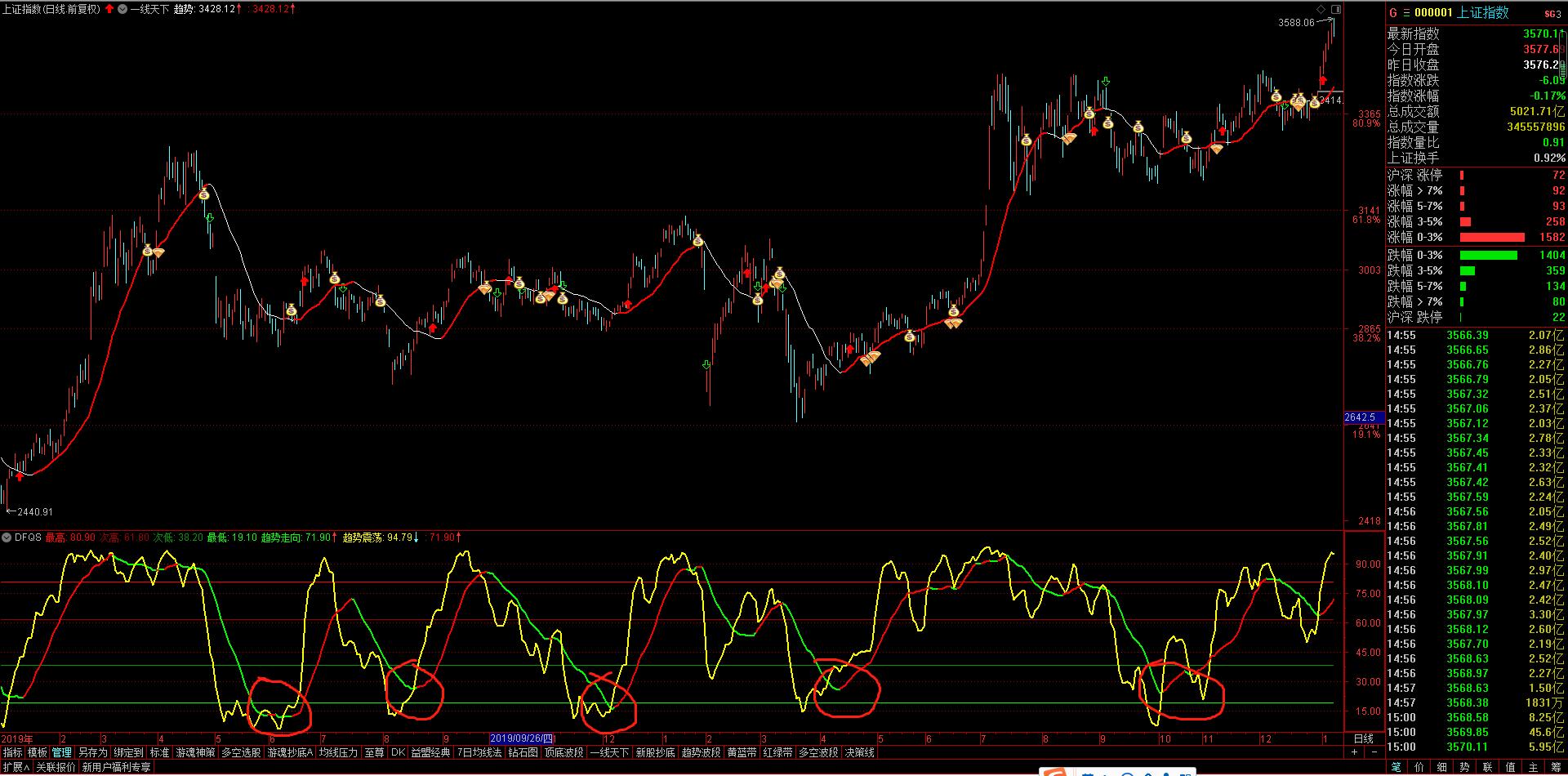
Task: Click the SG3 badge in quote header
Action: tap(1552, 14)
